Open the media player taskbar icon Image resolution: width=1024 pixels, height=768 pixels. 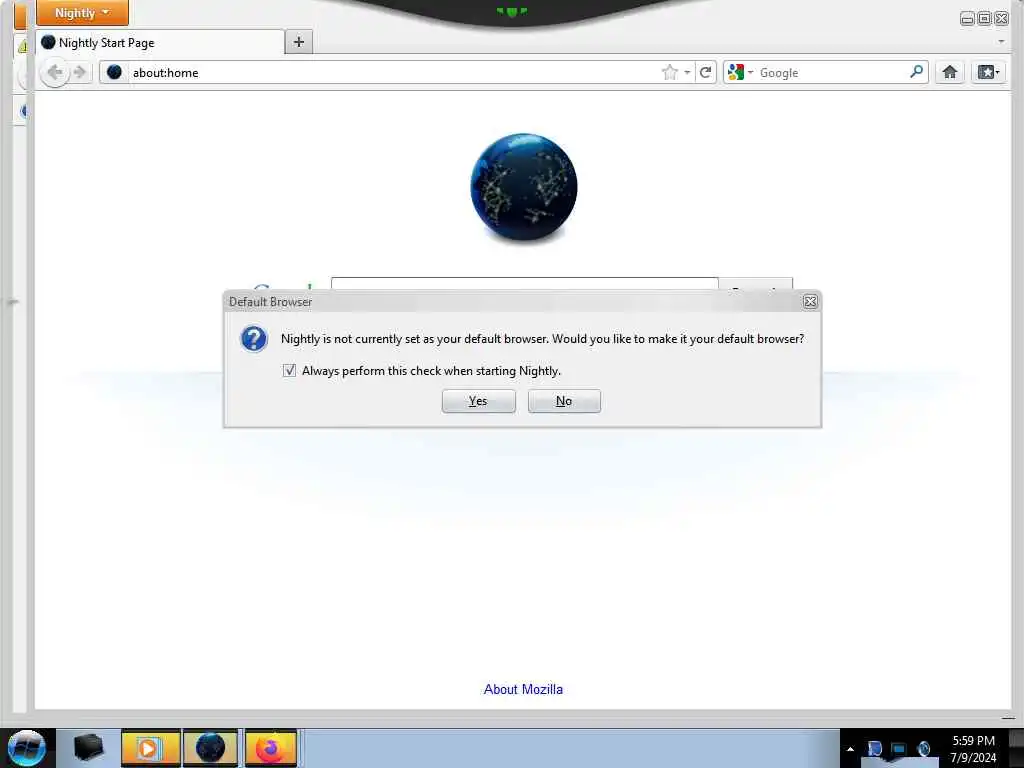(x=150, y=748)
